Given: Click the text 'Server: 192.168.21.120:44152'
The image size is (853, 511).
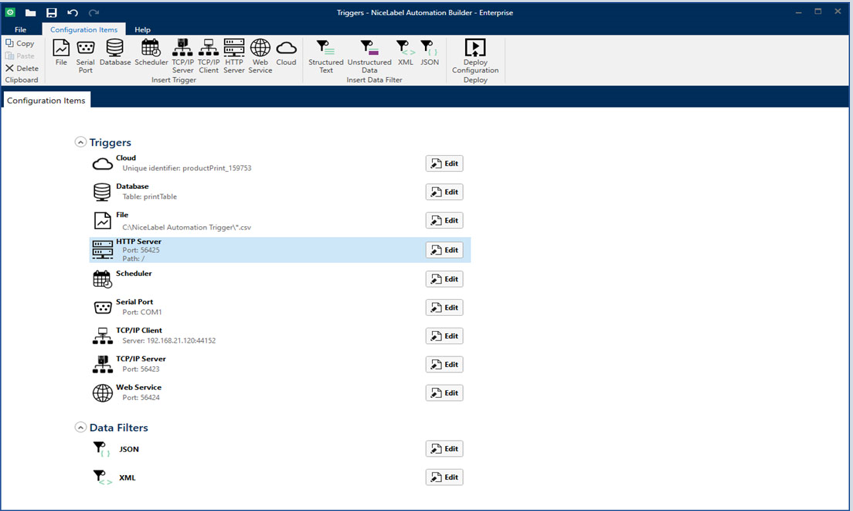Looking at the screenshot, I should pyautogui.click(x=169, y=341).
